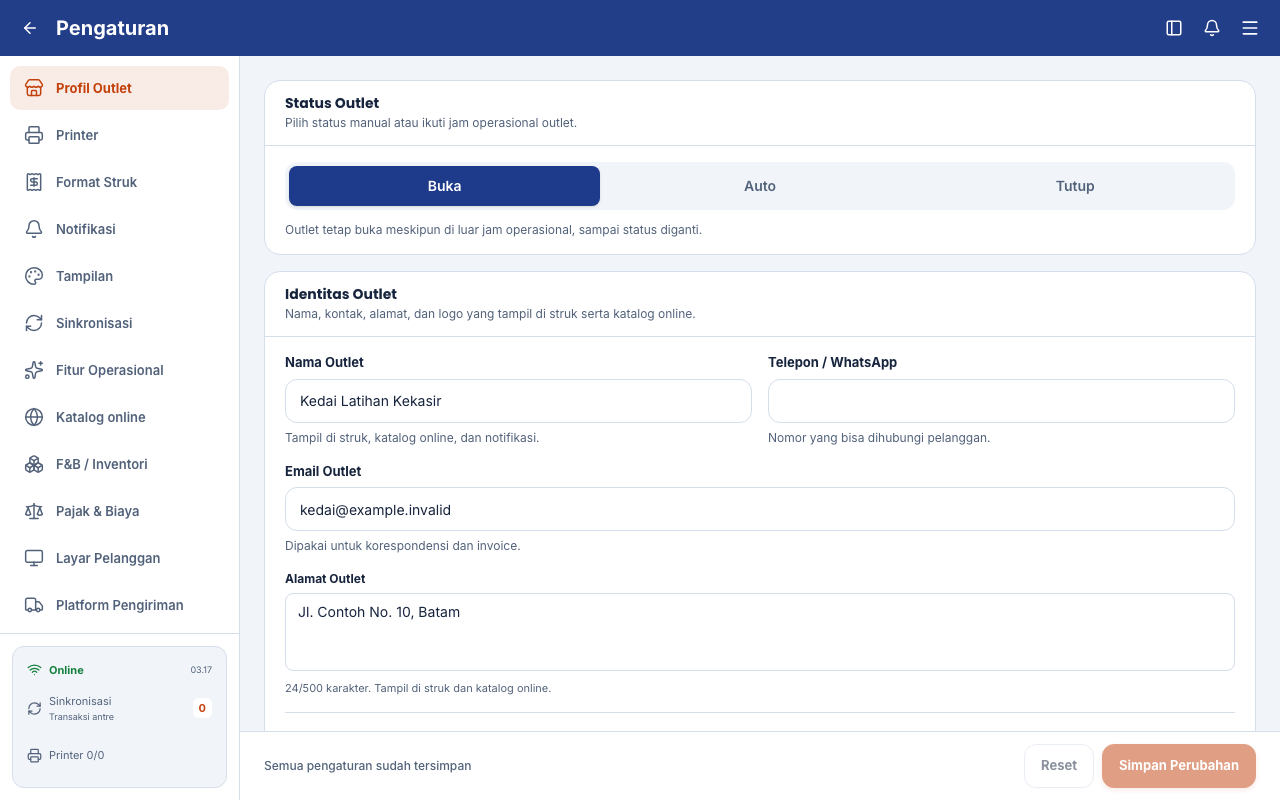Click the Status Outlet heading

coord(332,103)
